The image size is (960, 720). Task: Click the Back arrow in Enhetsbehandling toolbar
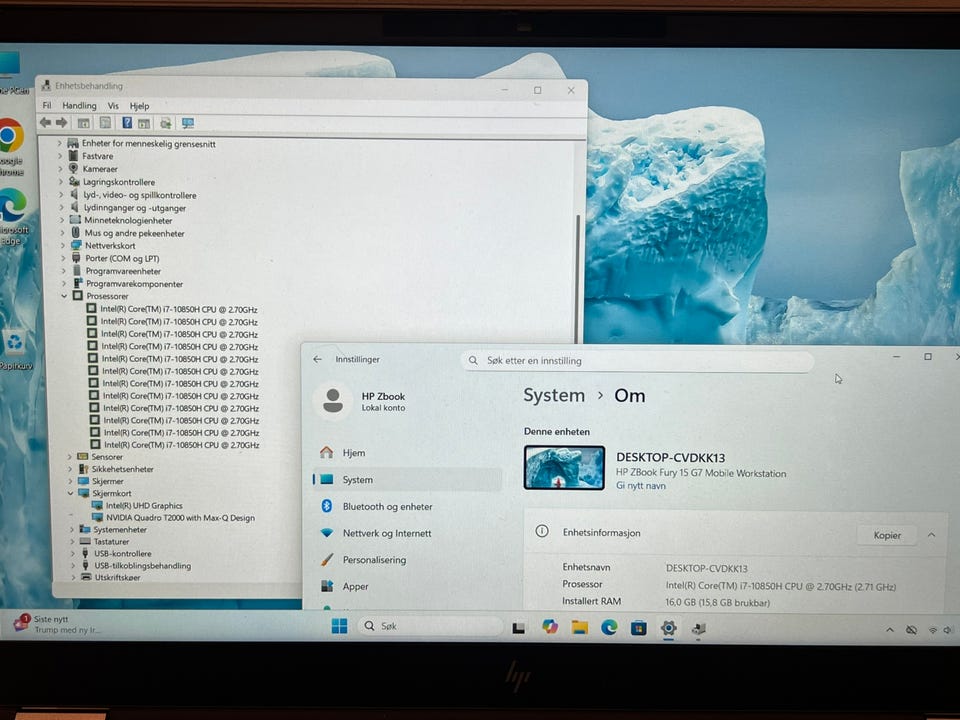tap(45, 123)
